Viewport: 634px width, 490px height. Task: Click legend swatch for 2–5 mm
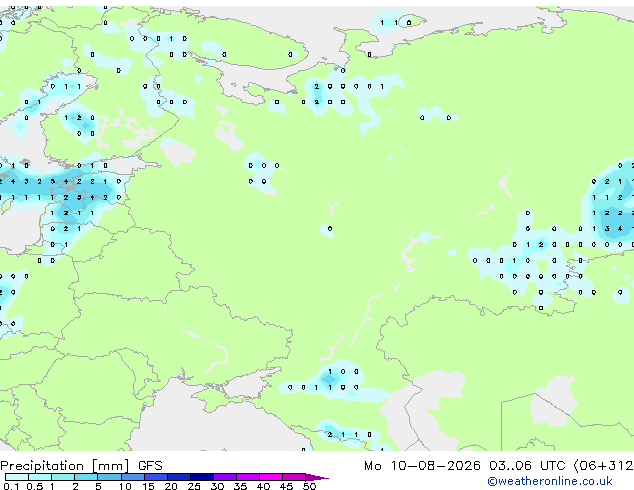click(x=86, y=477)
